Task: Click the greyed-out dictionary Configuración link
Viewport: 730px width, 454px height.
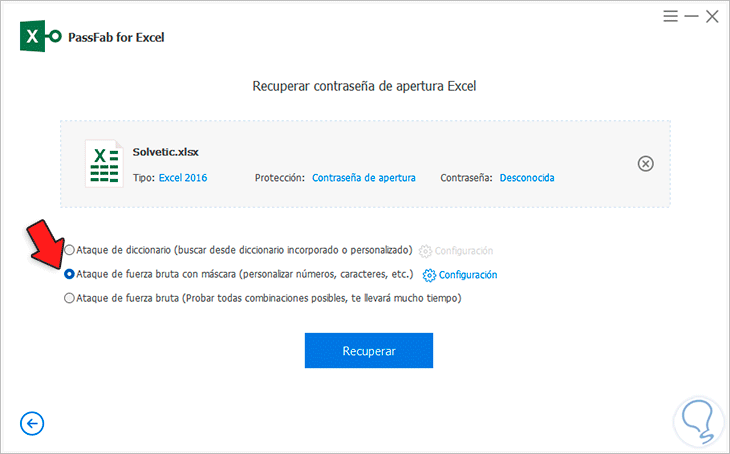Action: pos(464,251)
